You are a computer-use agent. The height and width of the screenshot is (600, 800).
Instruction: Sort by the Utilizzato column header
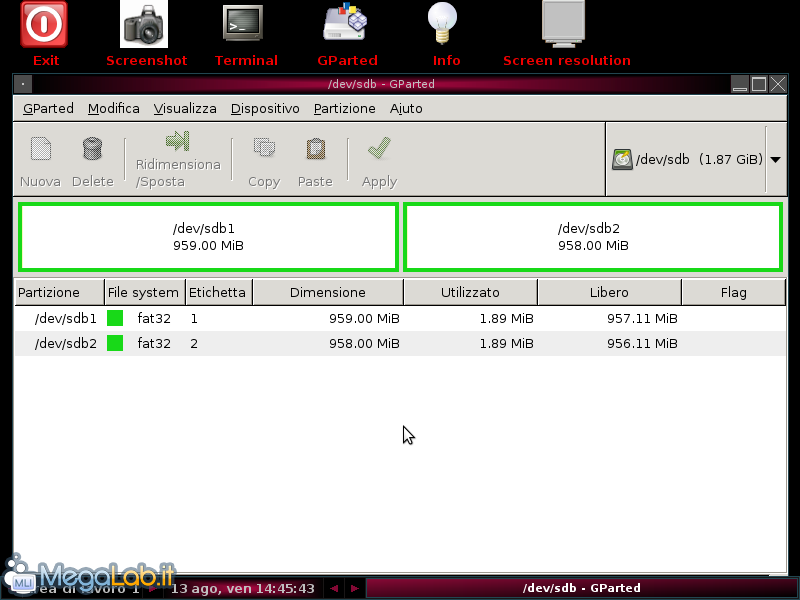point(470,292)
